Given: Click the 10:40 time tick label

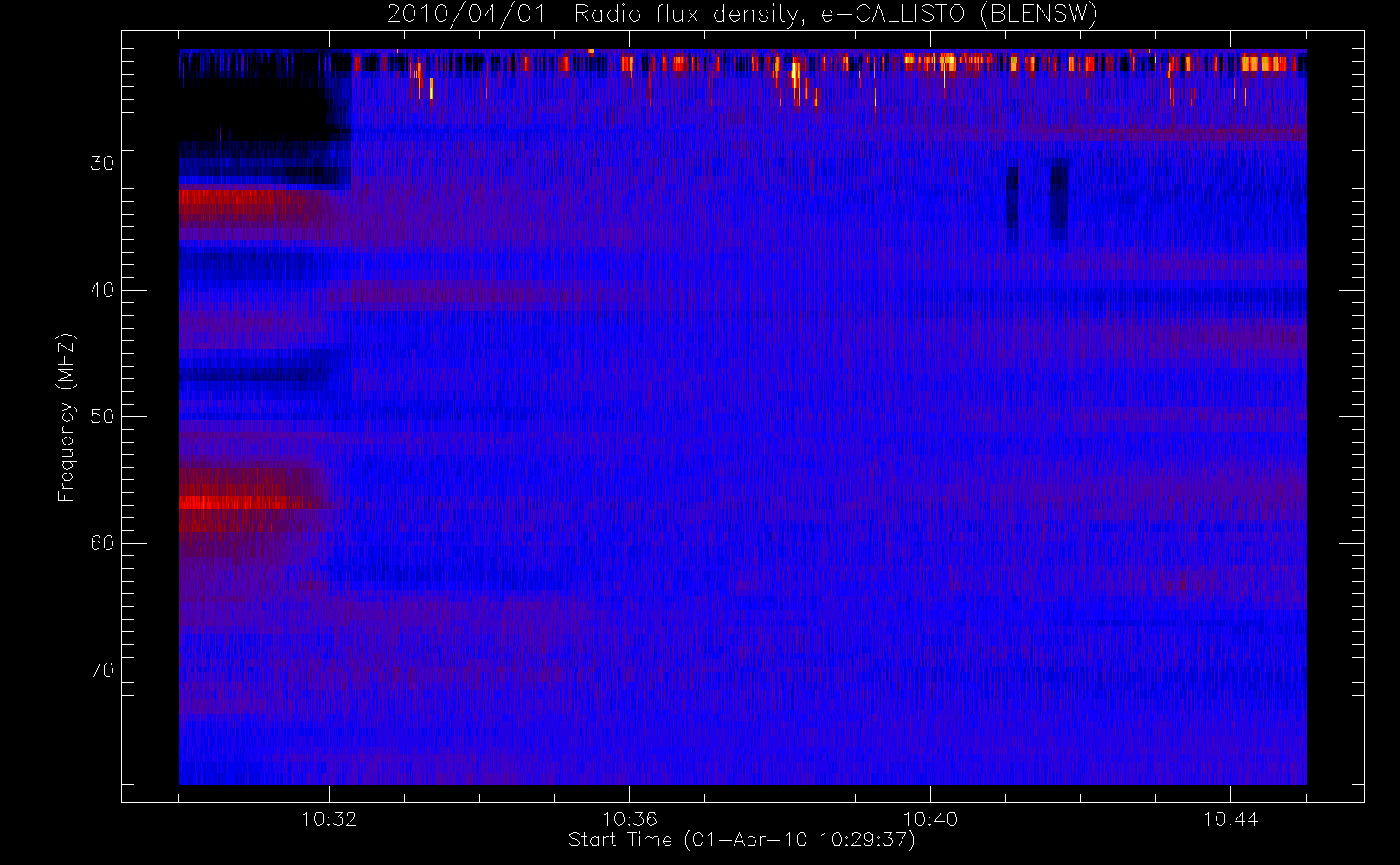Looking at the screenshot, I should [930, 819].
